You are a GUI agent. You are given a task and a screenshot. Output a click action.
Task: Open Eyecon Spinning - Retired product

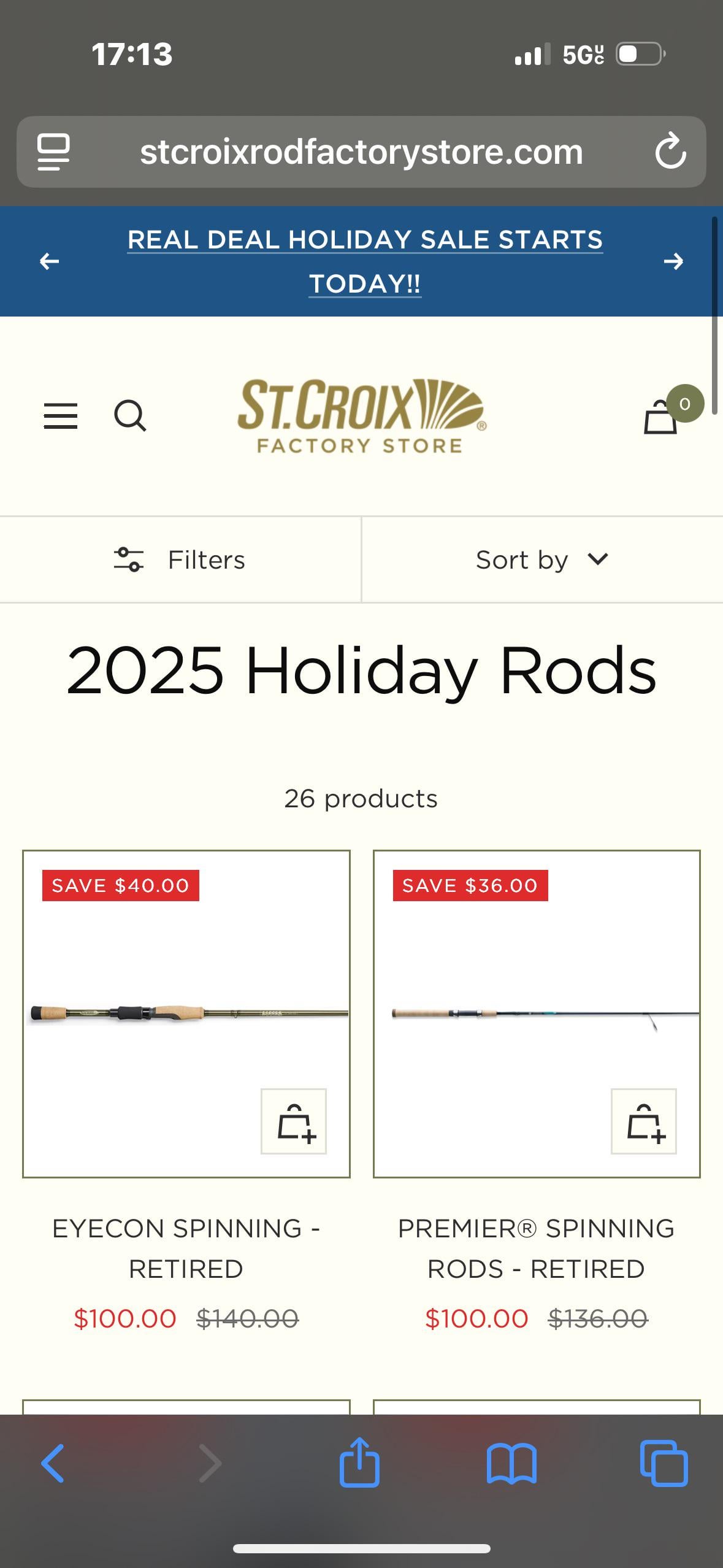[186, 1248]
